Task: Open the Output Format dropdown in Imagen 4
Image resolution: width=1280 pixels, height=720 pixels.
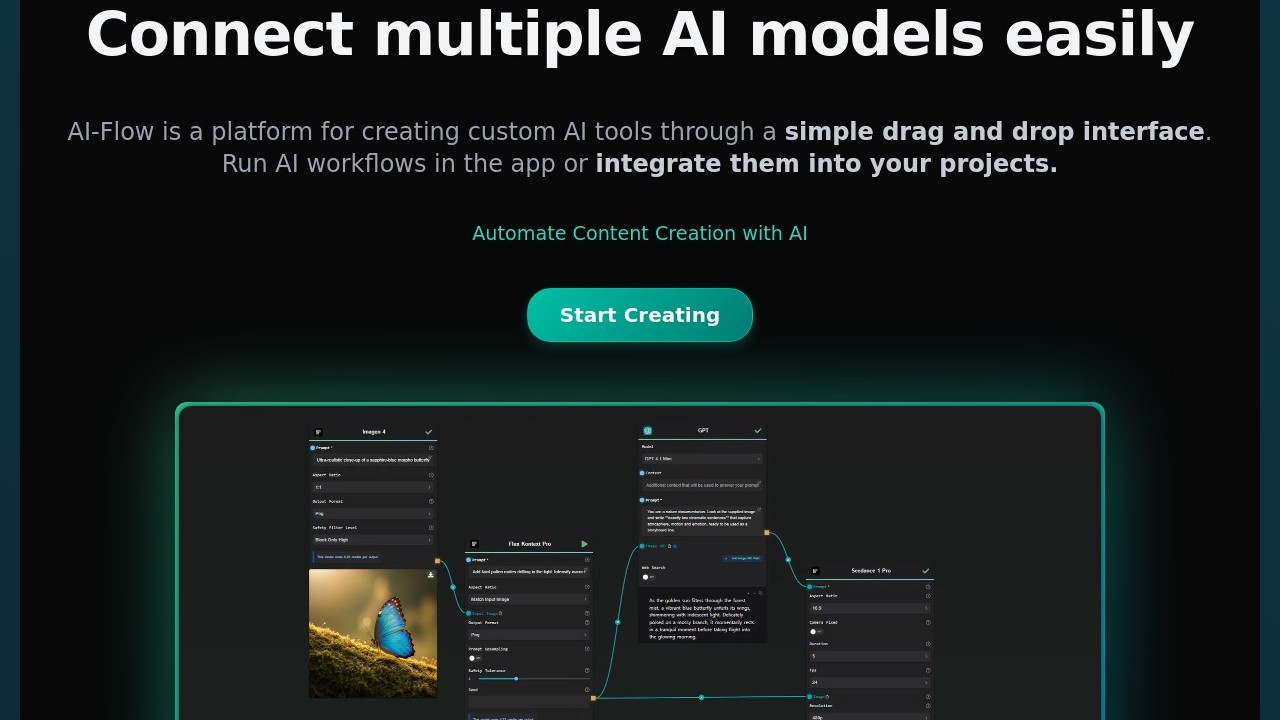Action: [372, 513]
